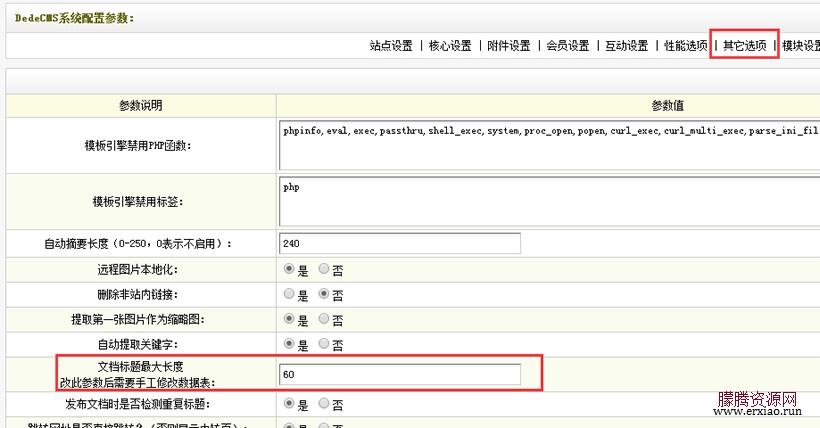820x428 pixels.
Task: Pick 否 for 发布文档时是否检测重复标题
Action: point(324,403)
